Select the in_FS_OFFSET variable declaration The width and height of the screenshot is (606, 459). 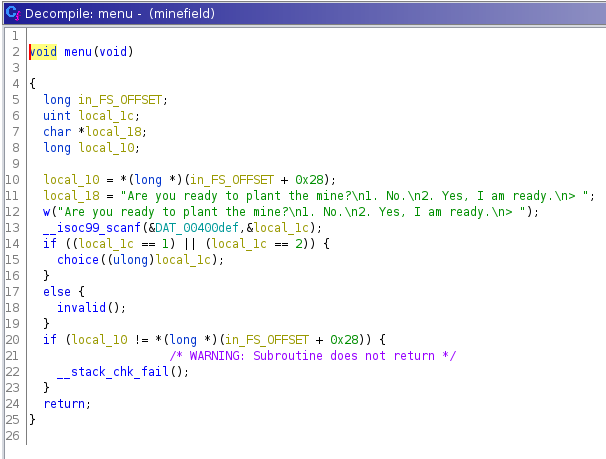(124, 99)
